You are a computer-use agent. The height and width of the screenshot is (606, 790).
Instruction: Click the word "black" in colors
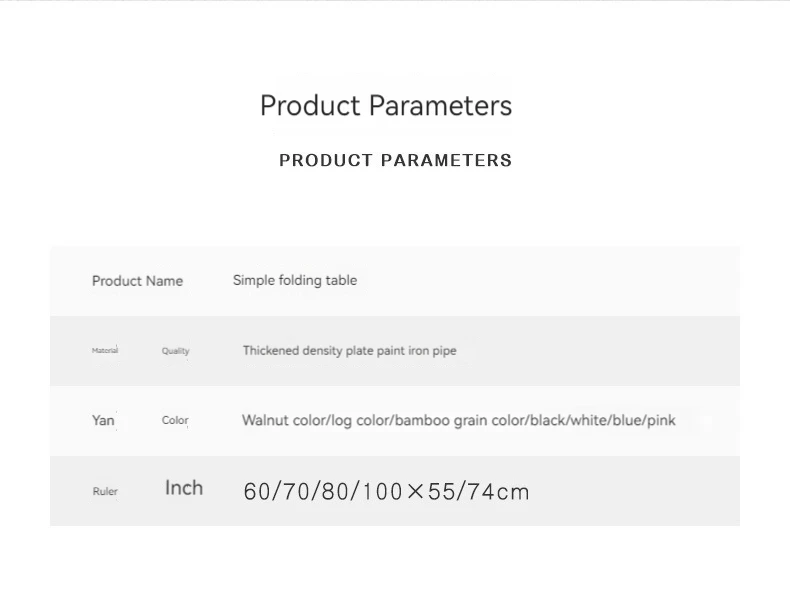tap(548, 420)
